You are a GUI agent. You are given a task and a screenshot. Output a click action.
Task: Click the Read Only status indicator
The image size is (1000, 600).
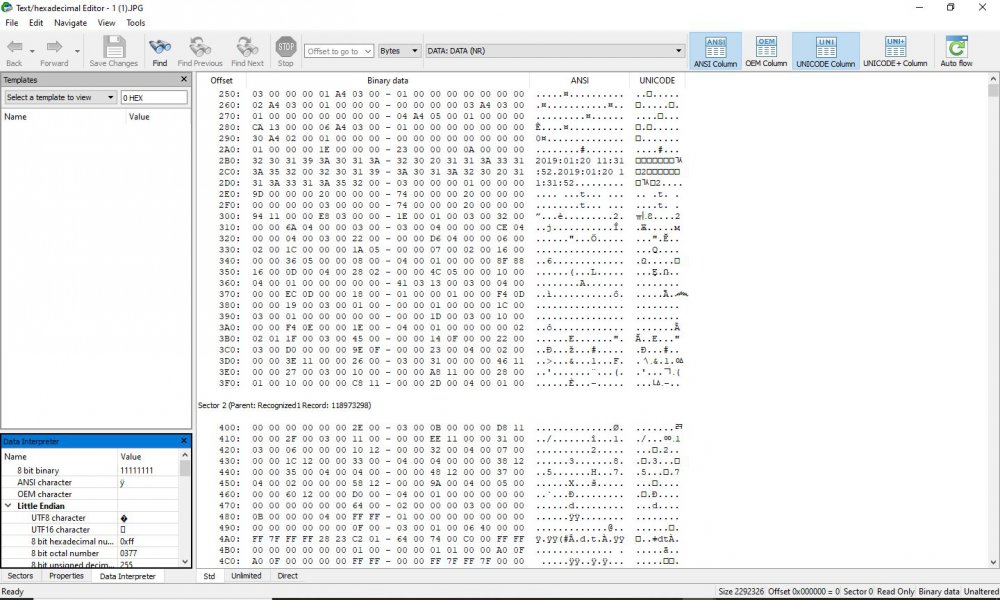pyautogui.click(x=895, y=592)
